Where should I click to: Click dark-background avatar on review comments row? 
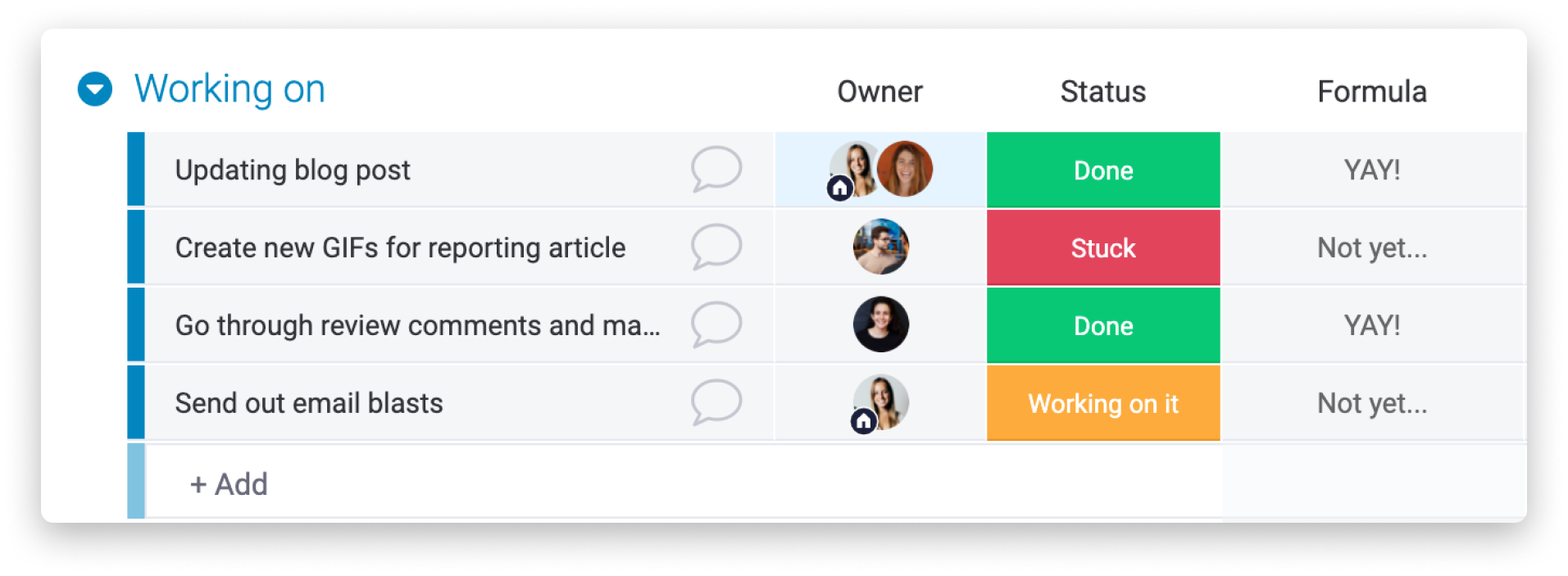[881, 324]
